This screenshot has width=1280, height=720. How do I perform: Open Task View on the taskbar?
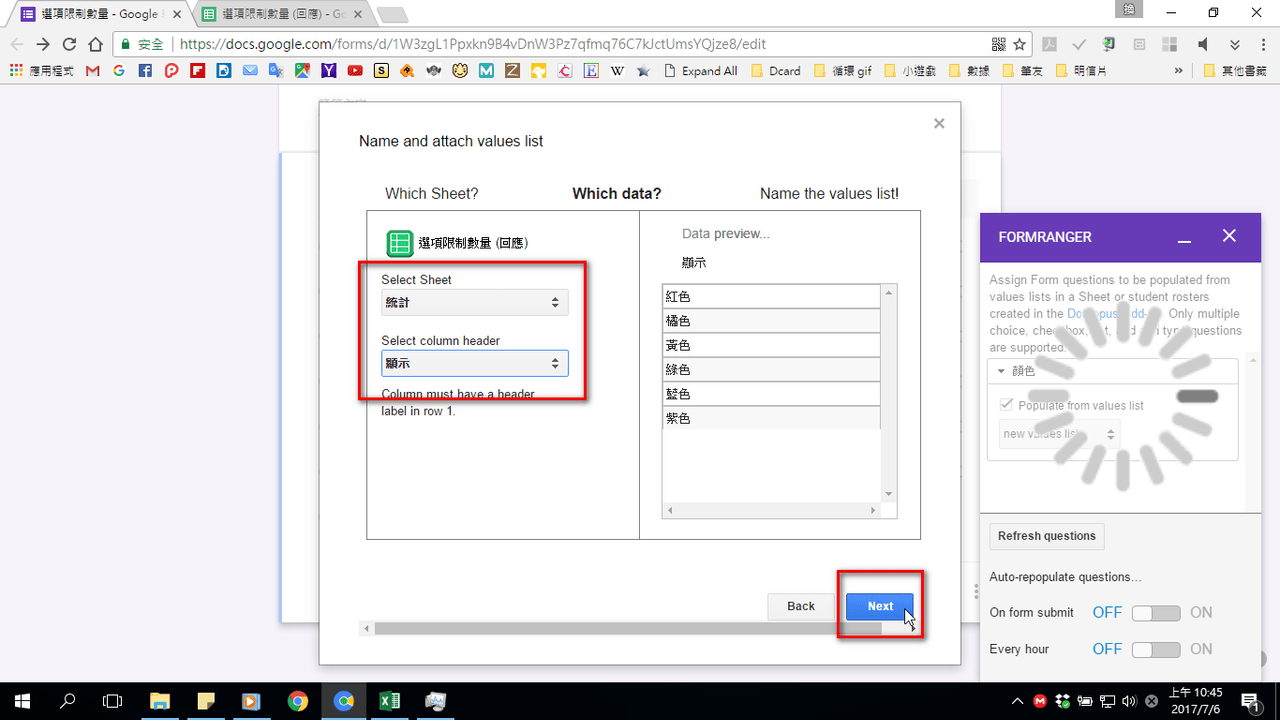click(x=113, y=701)
